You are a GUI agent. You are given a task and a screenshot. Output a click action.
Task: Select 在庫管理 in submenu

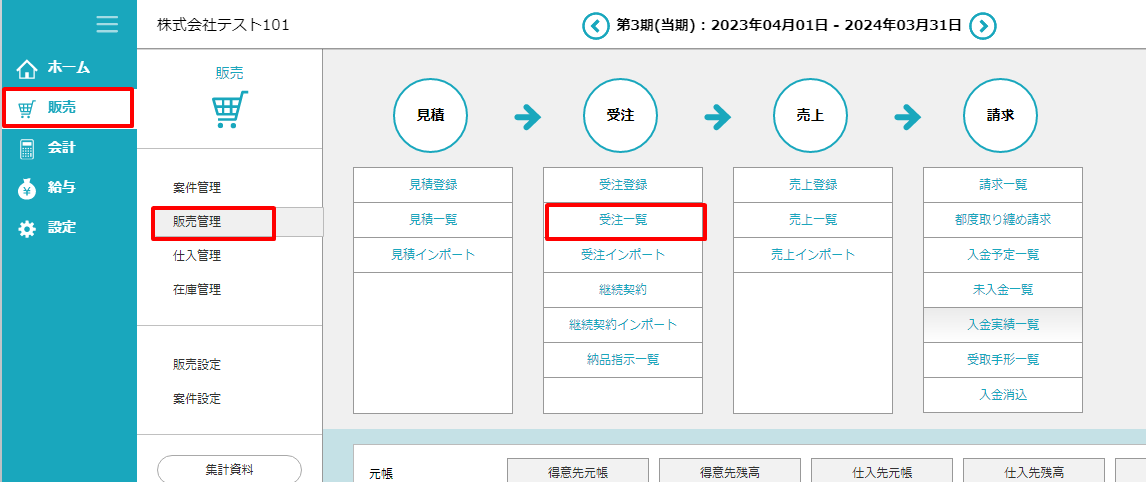pyautogui.click(x=196, y=290)
